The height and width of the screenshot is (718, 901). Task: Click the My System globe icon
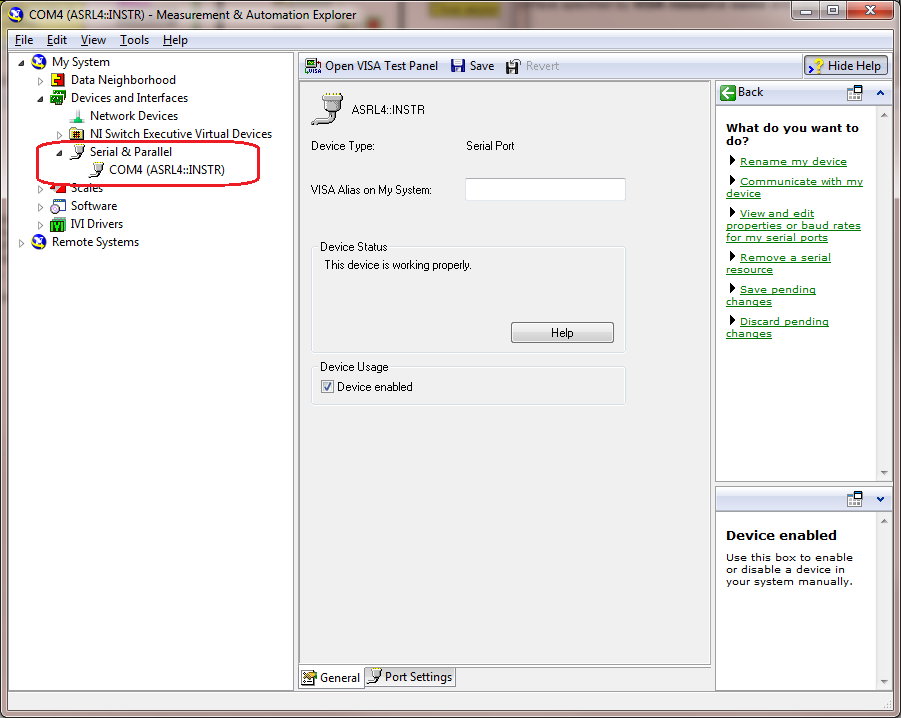click(x=39, y=61)
